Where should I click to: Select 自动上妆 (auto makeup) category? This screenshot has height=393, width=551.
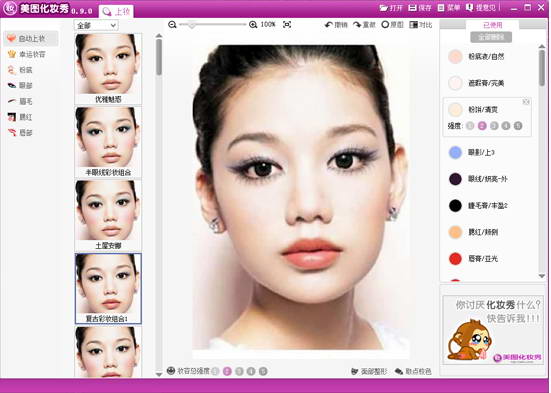(x=31, y=38)
